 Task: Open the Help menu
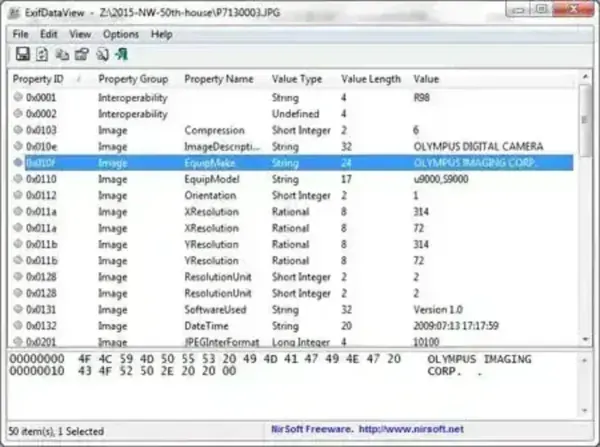[x=161, y=34]
